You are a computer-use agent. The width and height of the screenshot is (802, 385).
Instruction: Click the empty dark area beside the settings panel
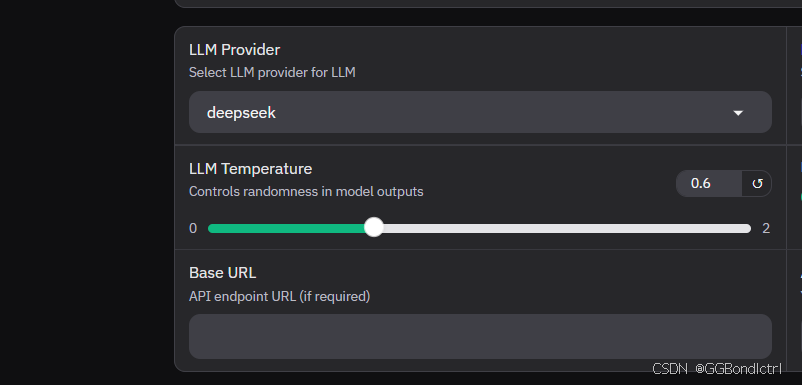[x=87, y=192]
